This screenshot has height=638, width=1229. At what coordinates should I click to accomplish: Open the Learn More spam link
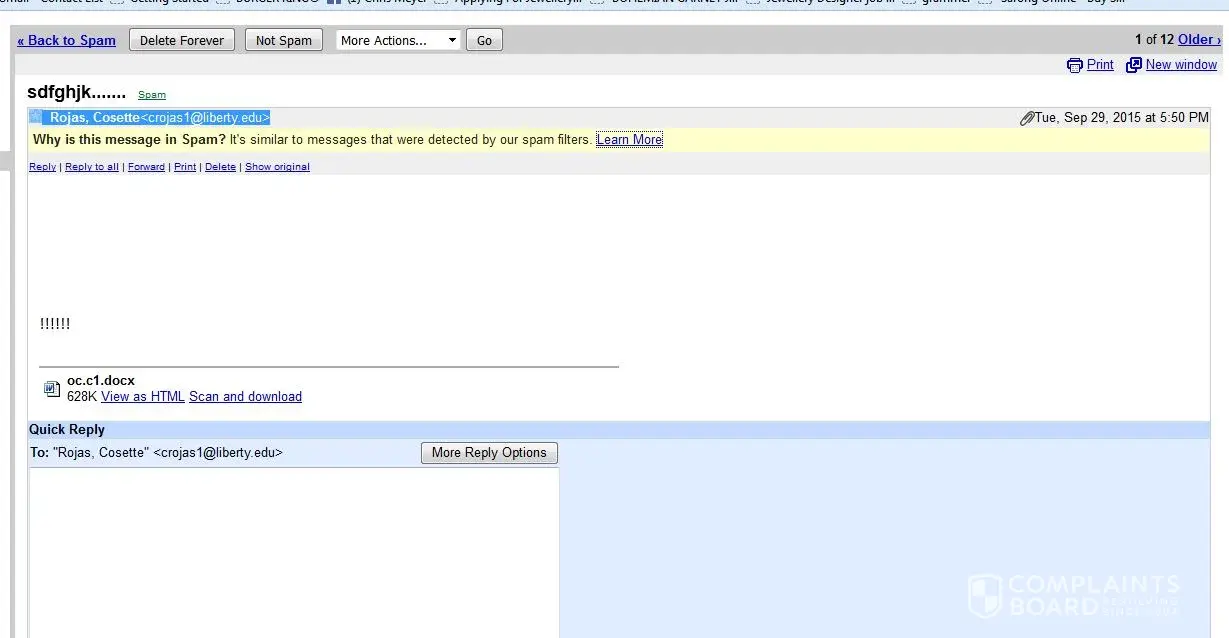click(x=629, y=140)
